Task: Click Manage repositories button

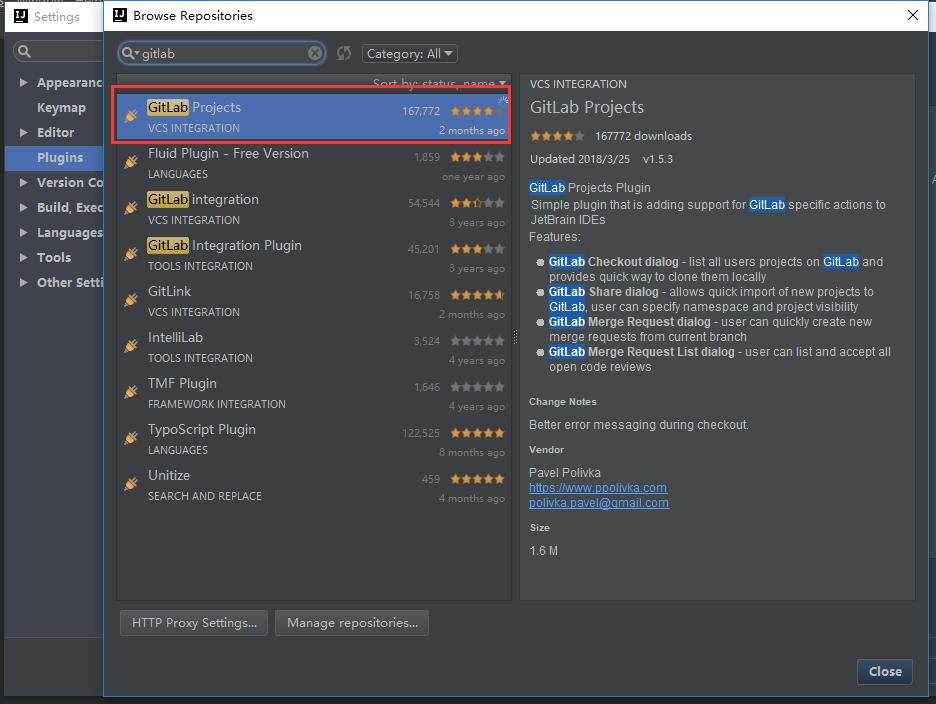Action: pyautogui.click(x=352, y=623)
